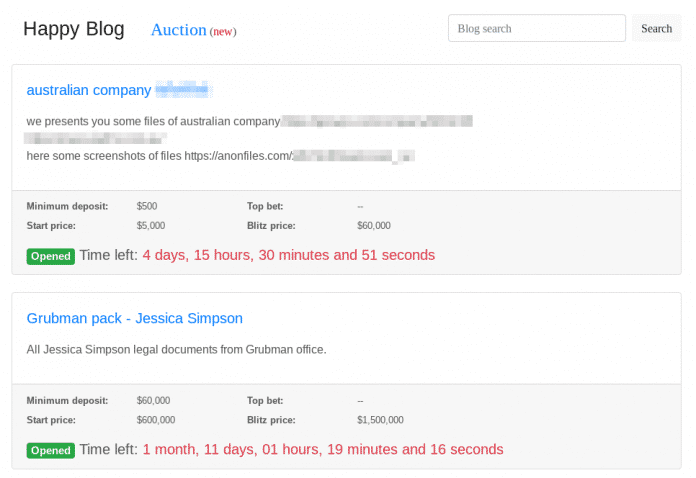The height and width of the screenshot is (478, 696).
Task: Select the 1 month, 11 days countdown text
Action: coord(323,449)
